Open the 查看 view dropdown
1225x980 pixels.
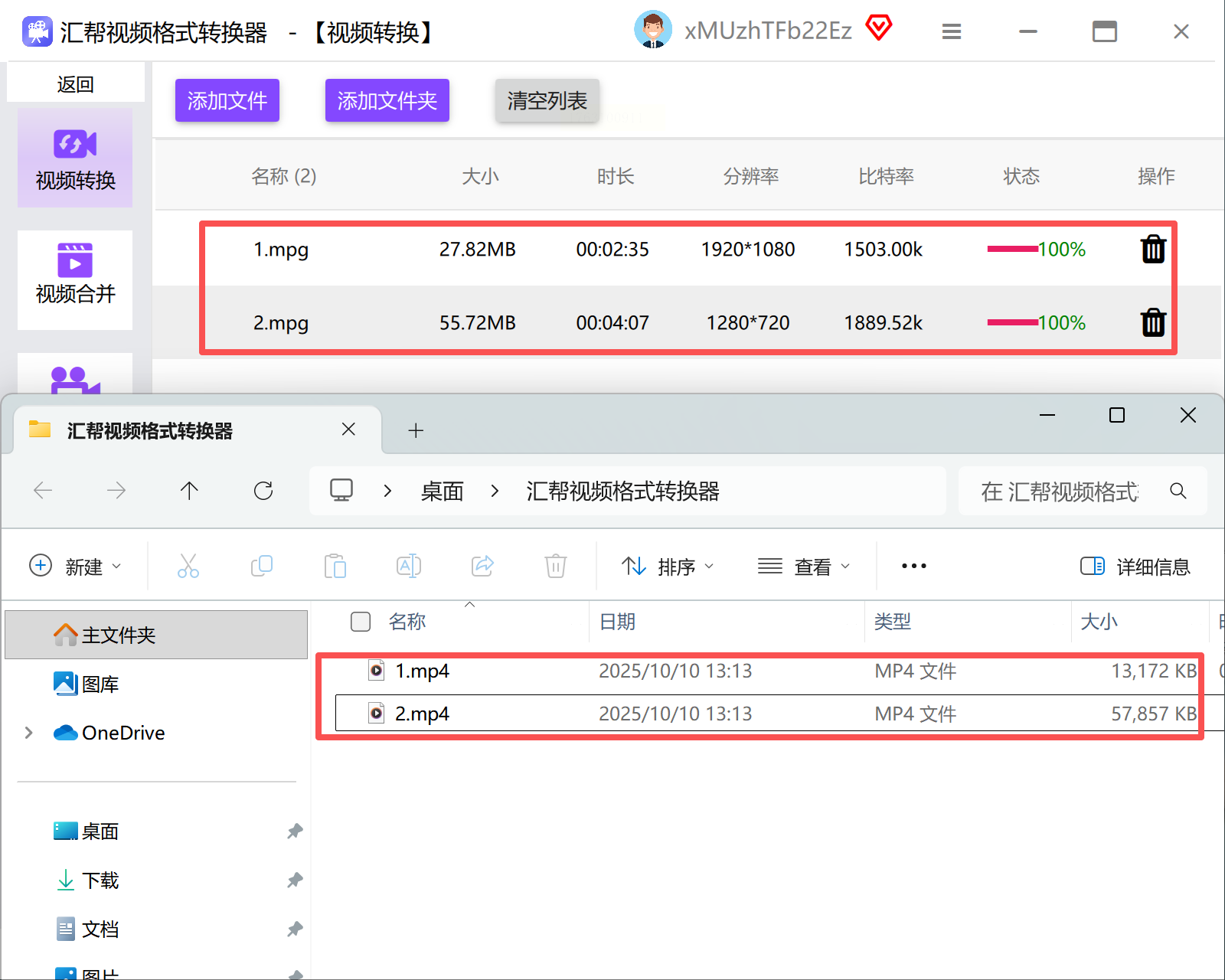coord(803,567)
